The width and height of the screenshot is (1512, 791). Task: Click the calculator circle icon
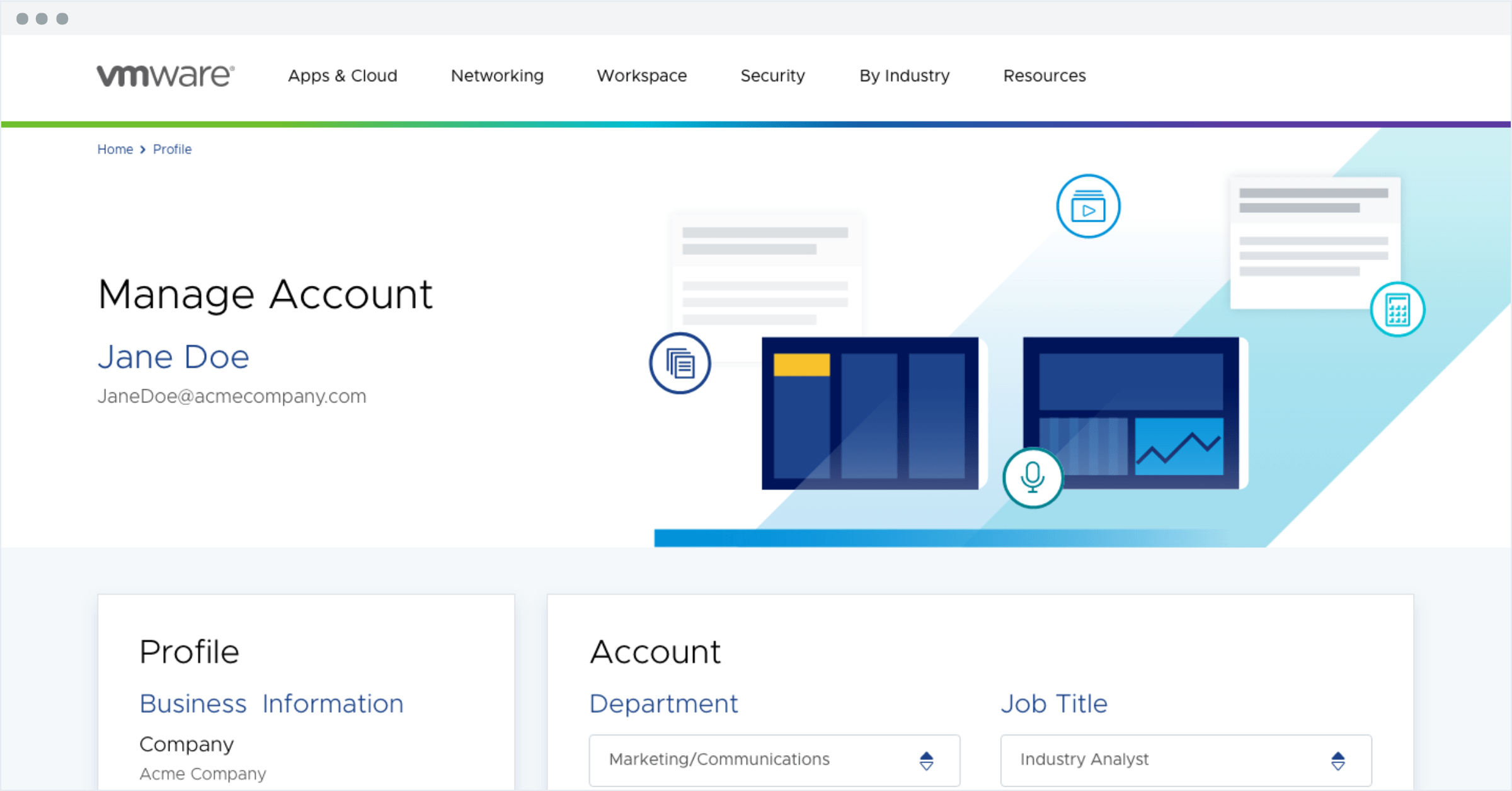pyautogui.click(x=1397, y=309)
